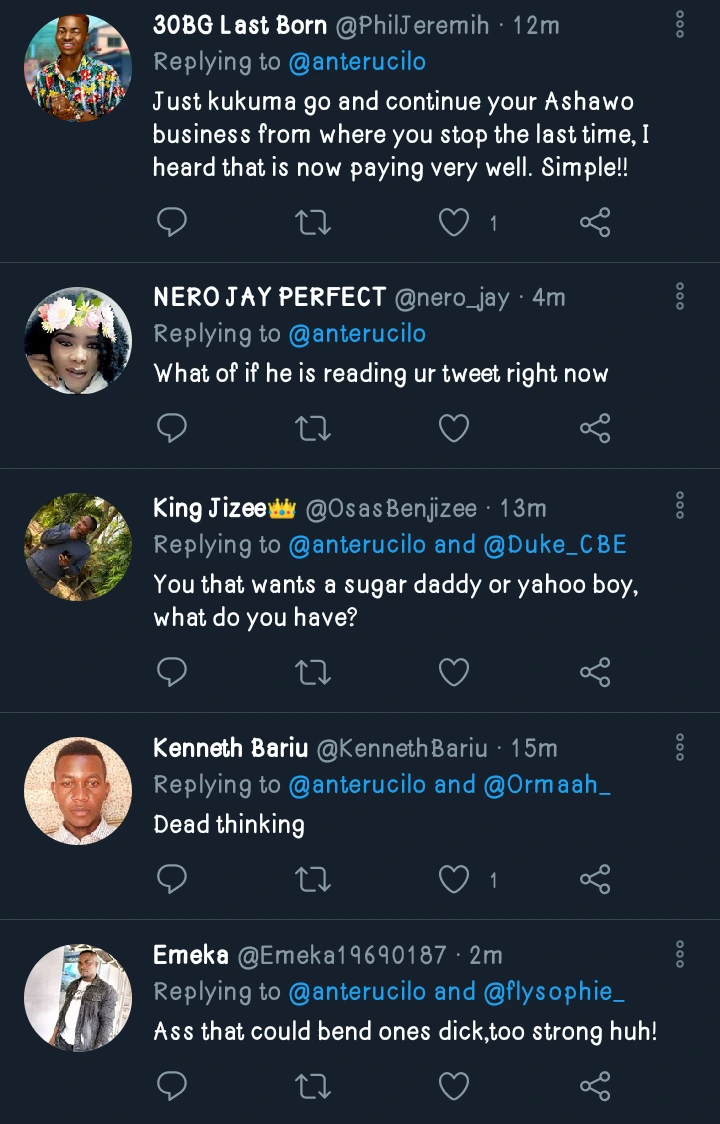Open the @Ormaah_ profile link
Image resolution: width=720 pixels, height=1124 pixels.
[x=547, y=785]
